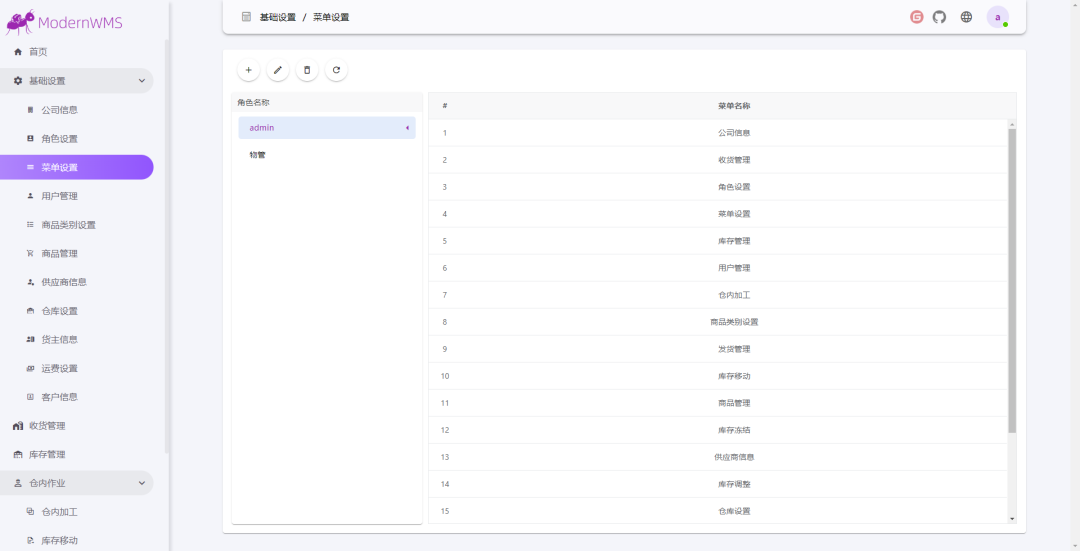Open the GitHub icon link
This screenshot has width=1080, height=551.
click(x=939, y=17)
